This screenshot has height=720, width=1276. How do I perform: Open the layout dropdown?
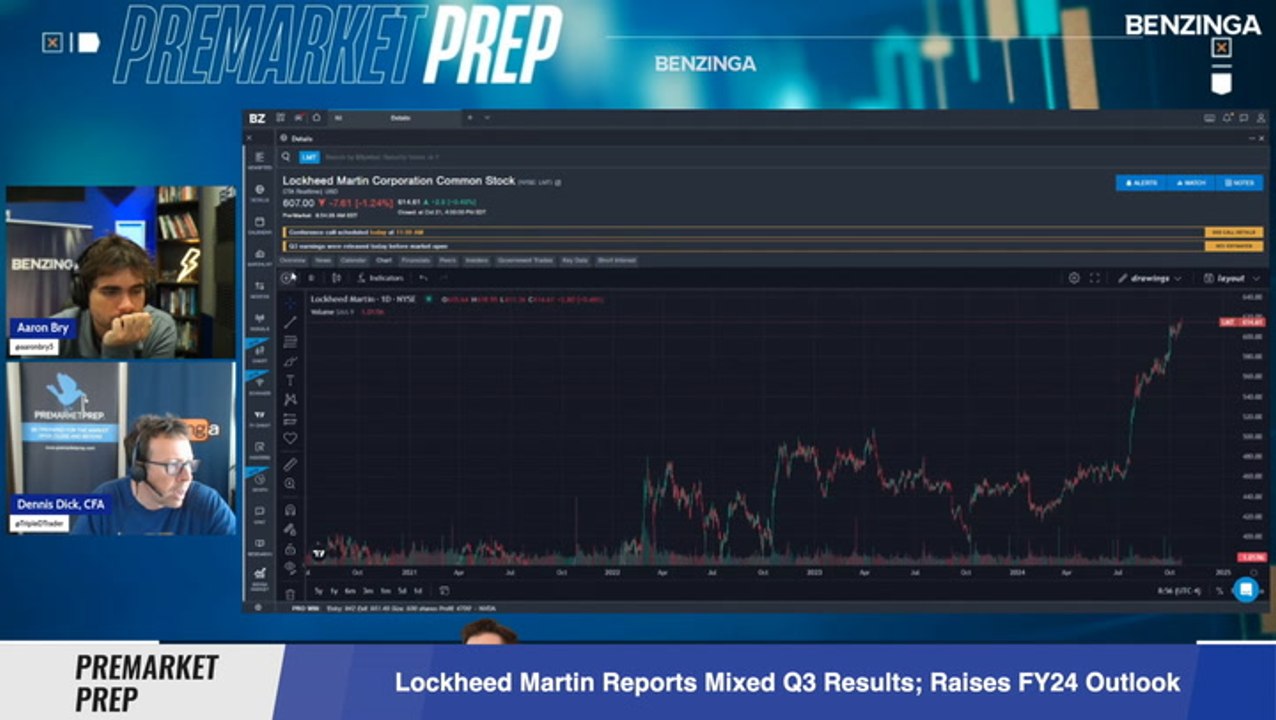1231,278
